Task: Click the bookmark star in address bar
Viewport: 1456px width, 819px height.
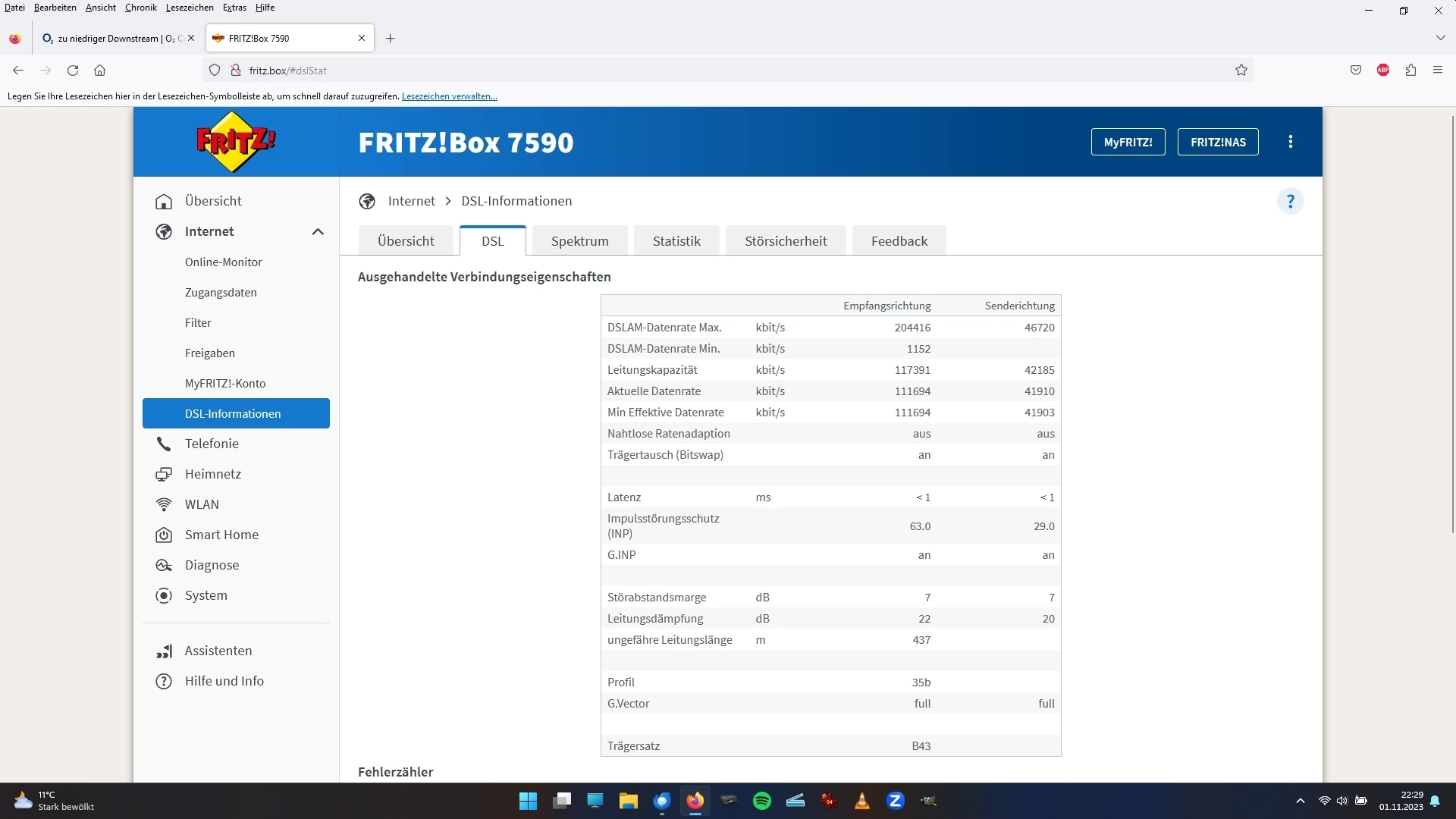Action: click(1241, 71)
